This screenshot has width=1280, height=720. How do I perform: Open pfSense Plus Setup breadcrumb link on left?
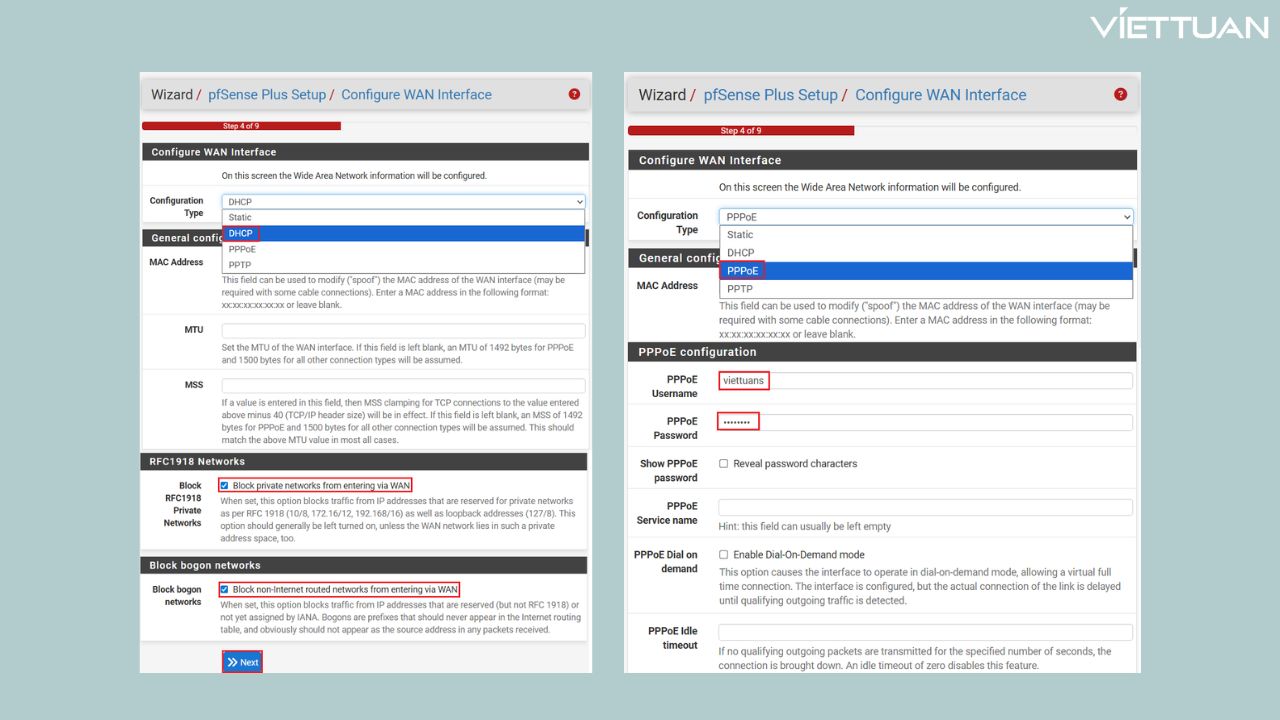(267, 95)
